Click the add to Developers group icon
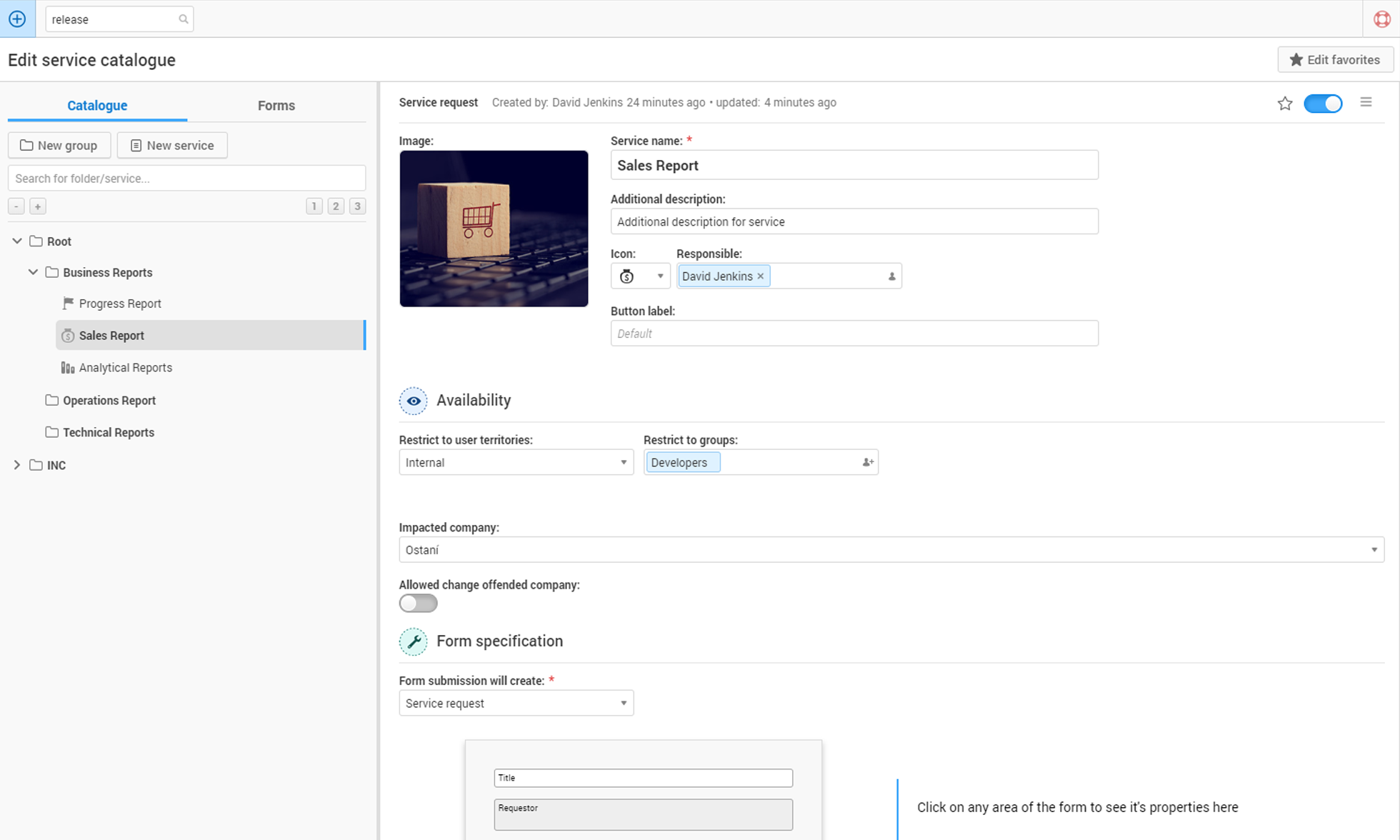The width and height of the screenshot is (1400, 840). [x=868, y=462]
